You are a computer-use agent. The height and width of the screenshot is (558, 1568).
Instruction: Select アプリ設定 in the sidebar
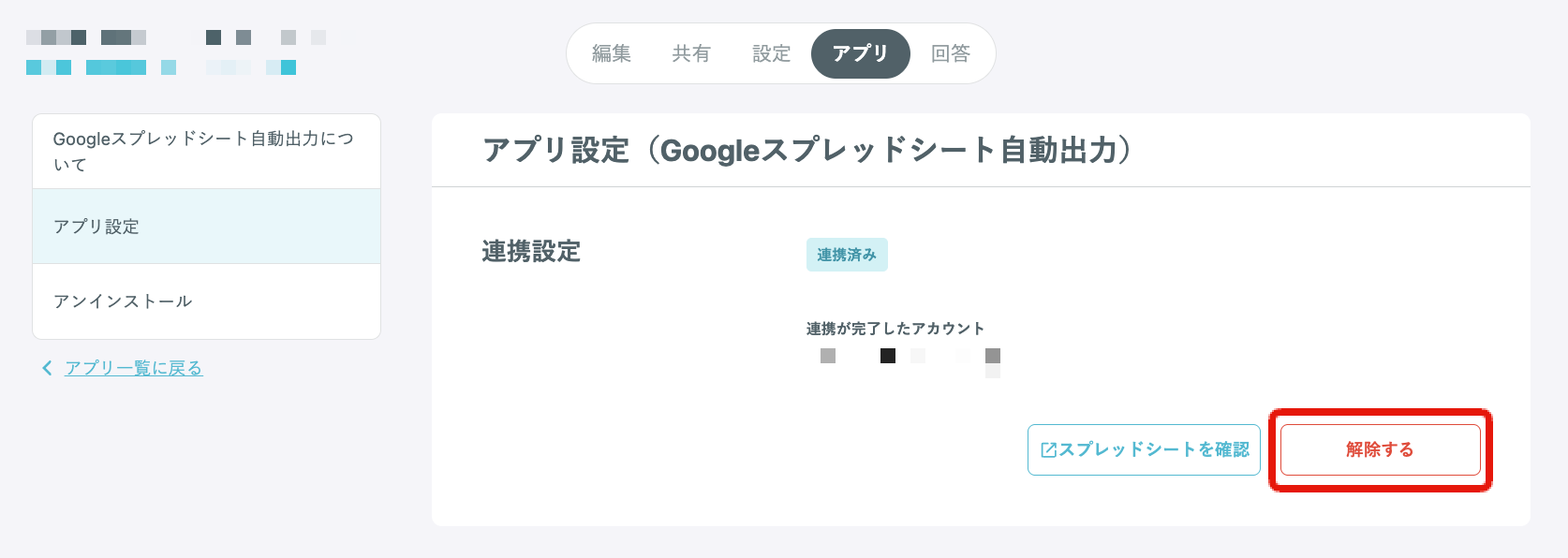click(206, 227)
